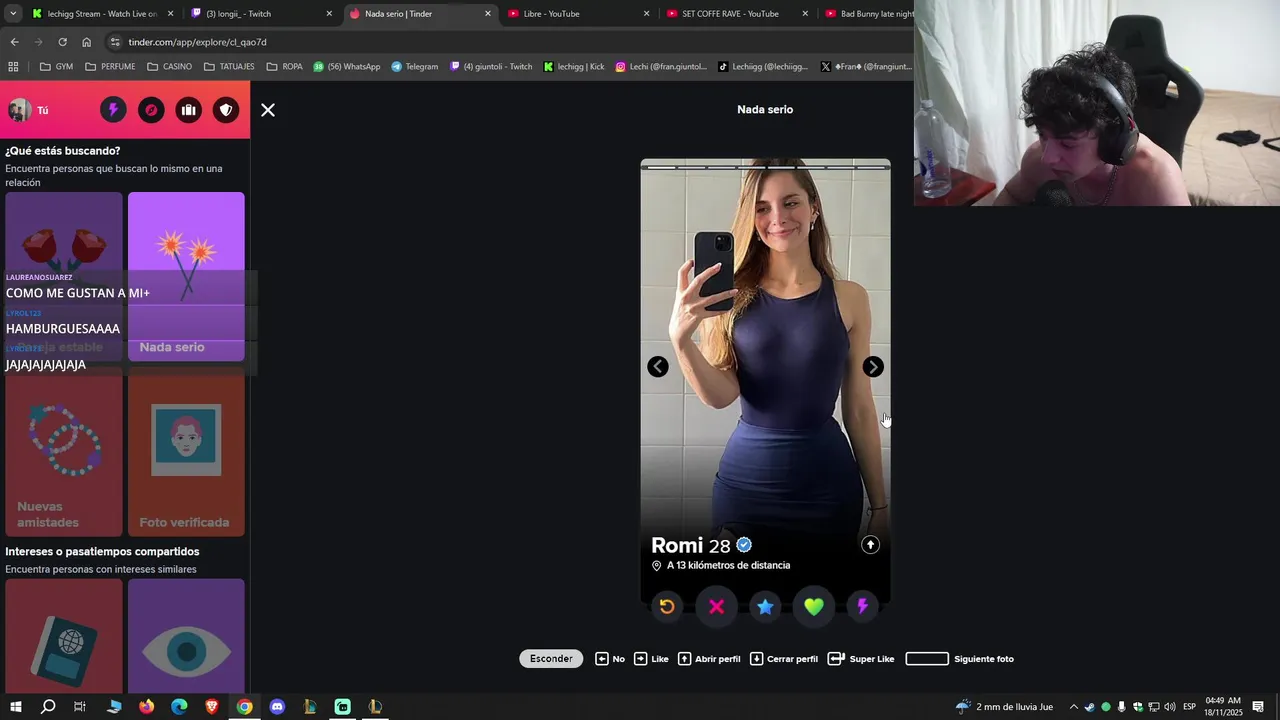Screen dimensions: 1280x720
Task: Close the Nada serio explore view
Action: point(268,110)
